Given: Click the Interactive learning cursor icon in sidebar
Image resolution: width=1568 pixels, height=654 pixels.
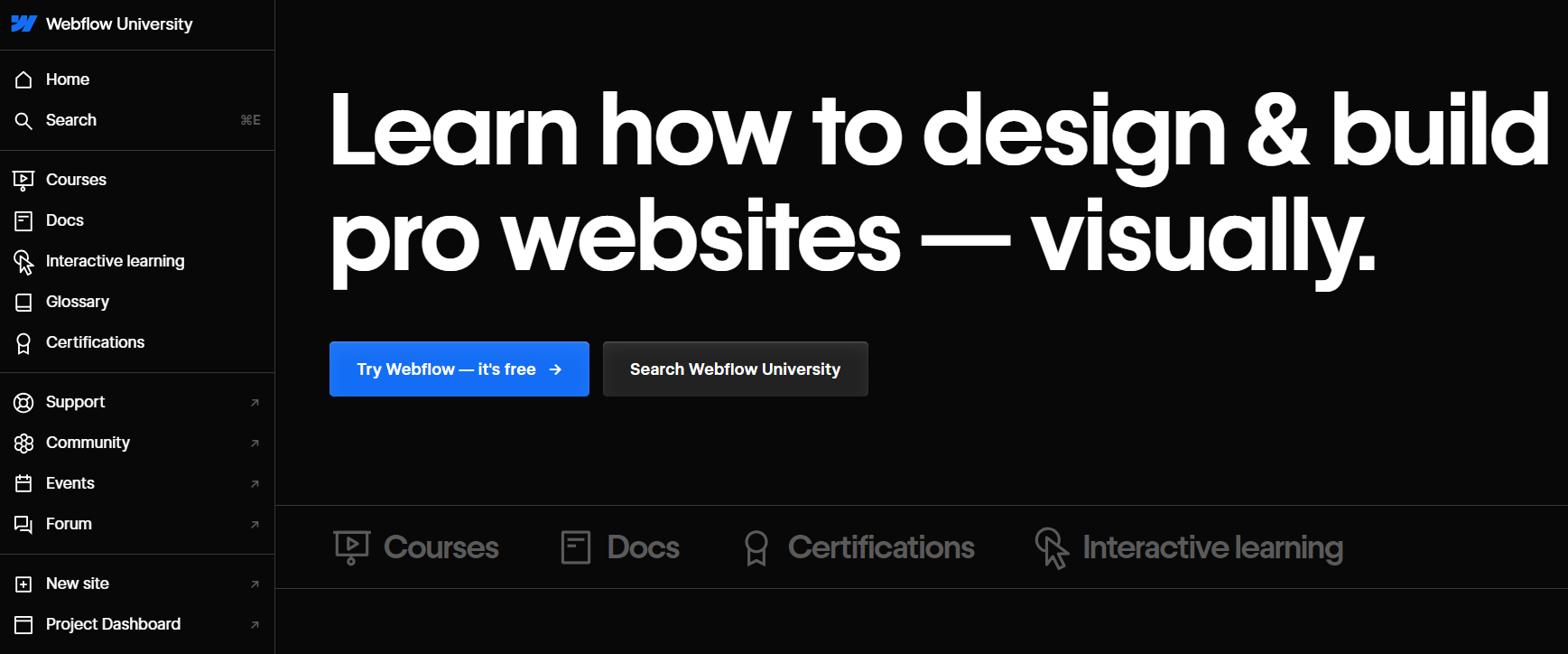Looking at the screenshot, I should [x=23, y=262].
